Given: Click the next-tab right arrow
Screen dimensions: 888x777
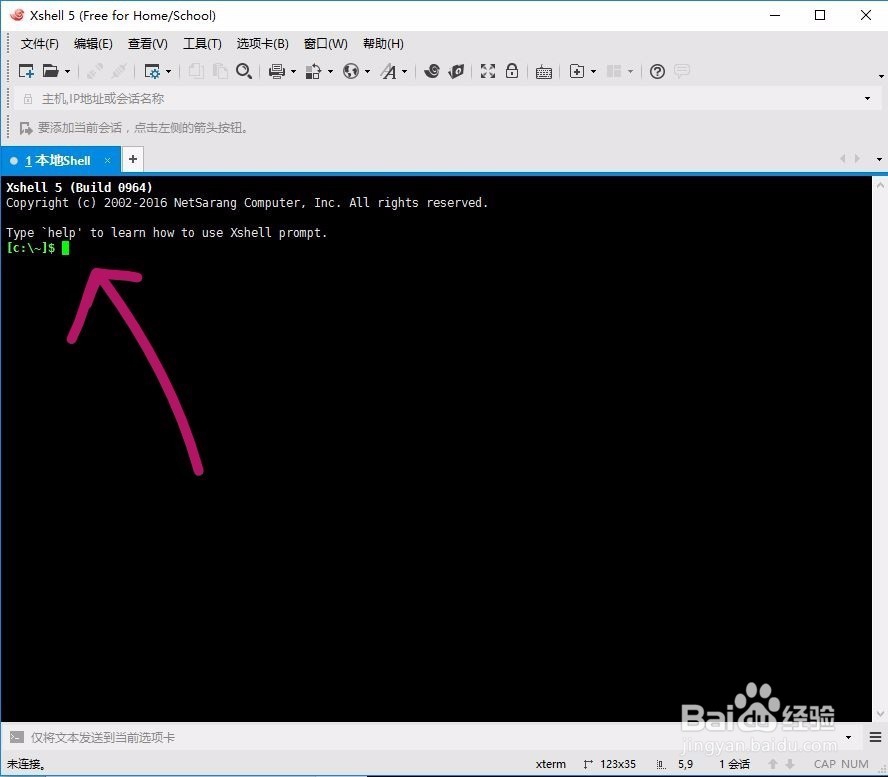Looking at the screenshot, I should [x=857, y=159].
